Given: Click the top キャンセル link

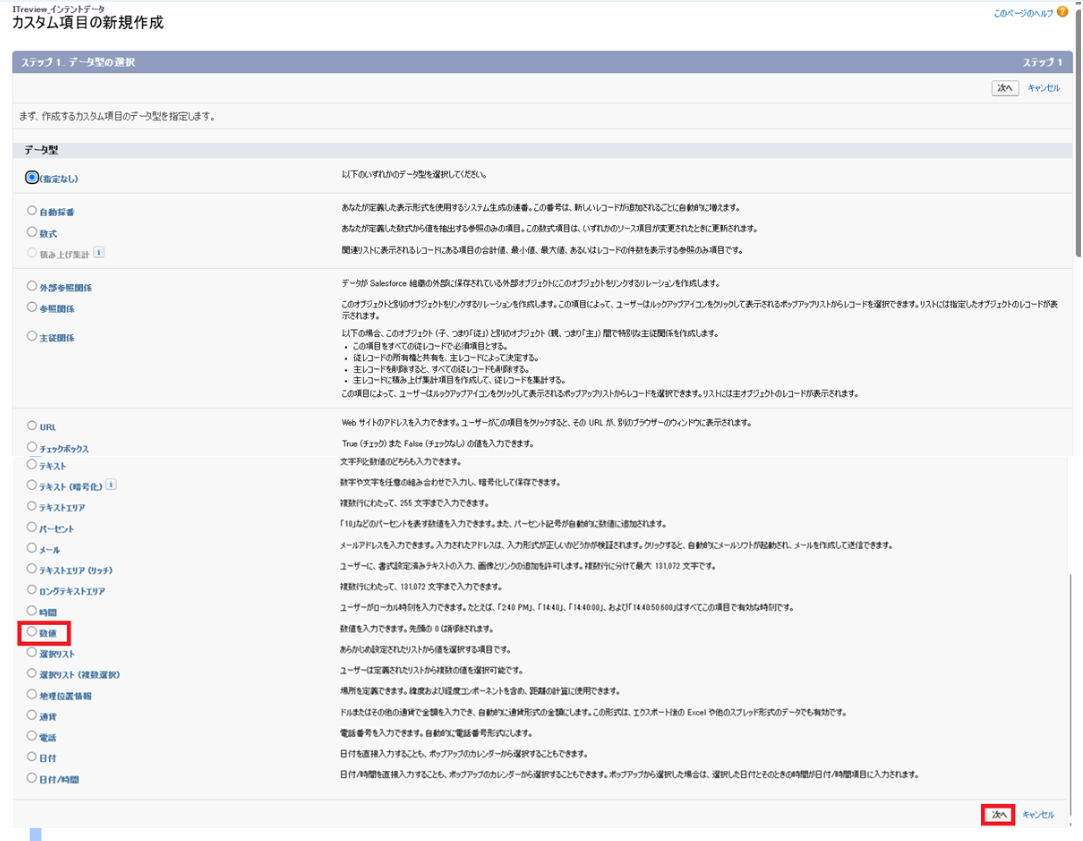Looking at the screenshot, I should tap(1043, 88).
